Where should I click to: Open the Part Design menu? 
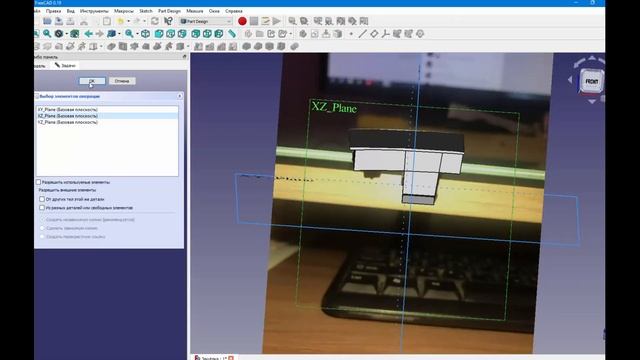click(x=169, y=11)
